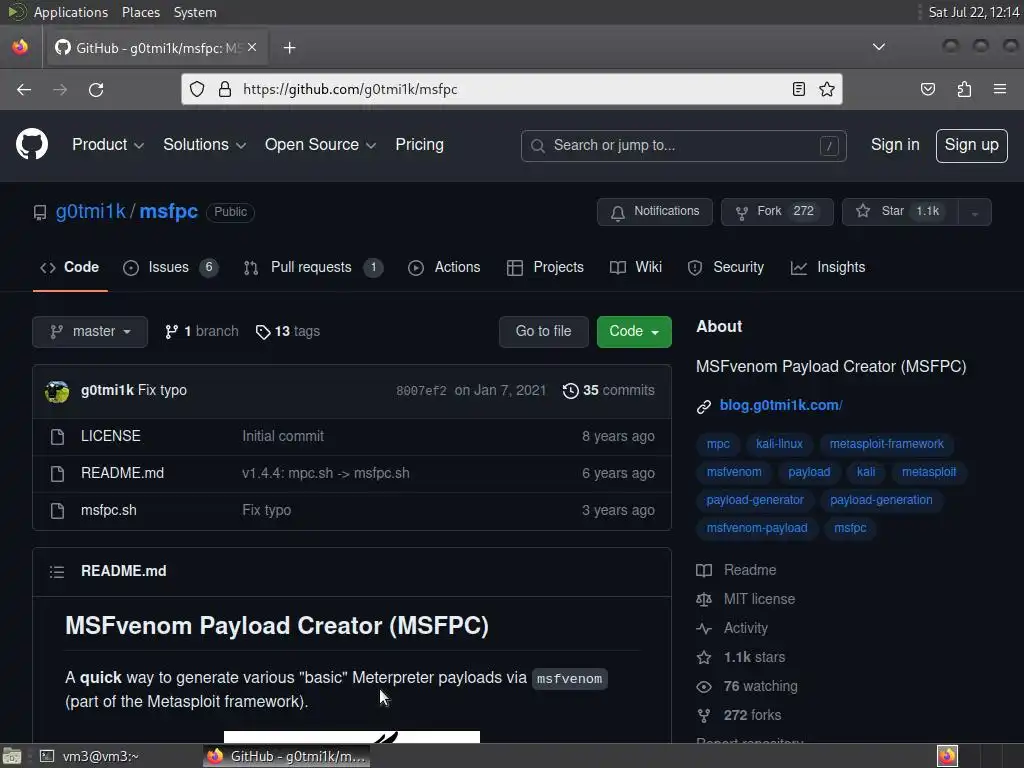
Task: Close the GitHub msfpc tab
Action: click(252, 47)
